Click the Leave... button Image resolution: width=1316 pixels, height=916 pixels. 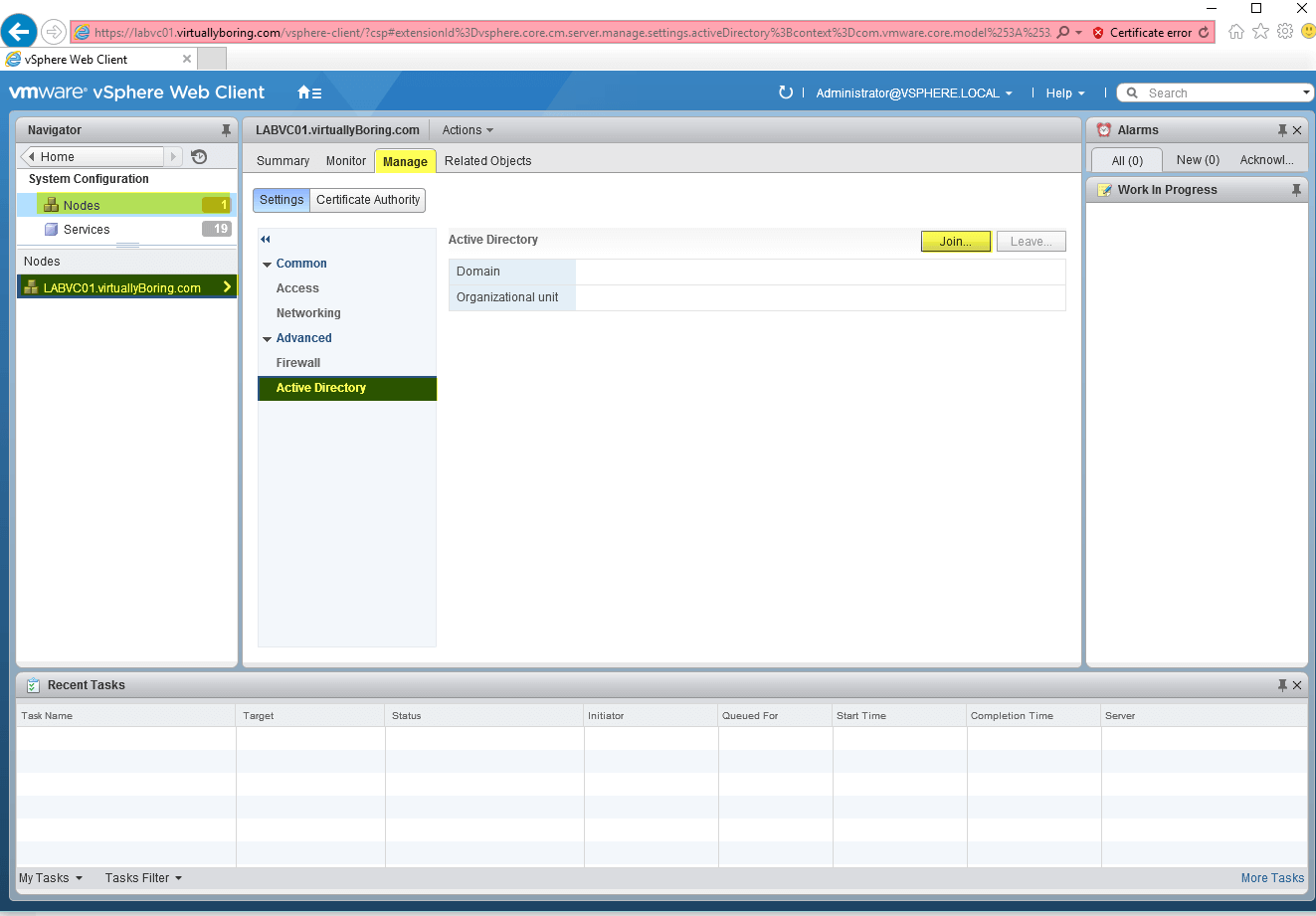1032,241
